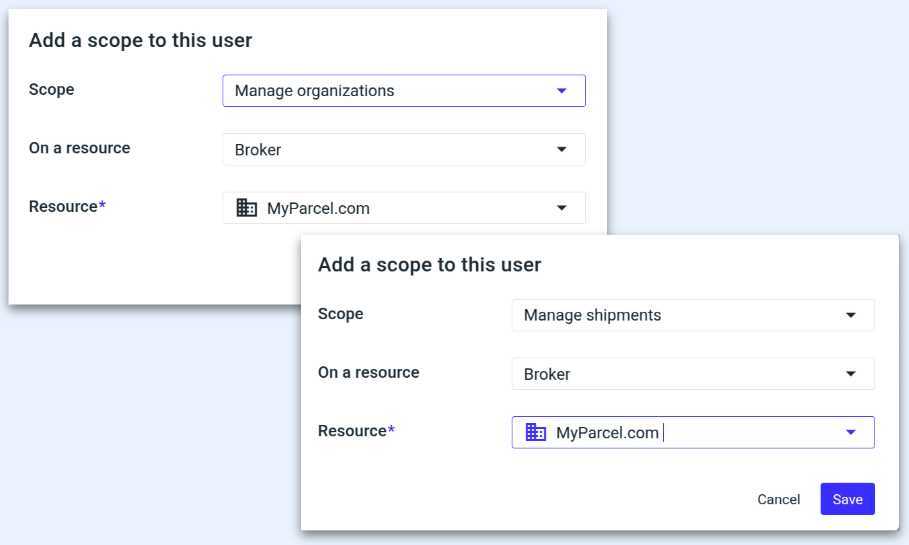909x545 pixels.
Task: Focus the MyParcel.com text in the front Resource field
Action: point(607,432)
